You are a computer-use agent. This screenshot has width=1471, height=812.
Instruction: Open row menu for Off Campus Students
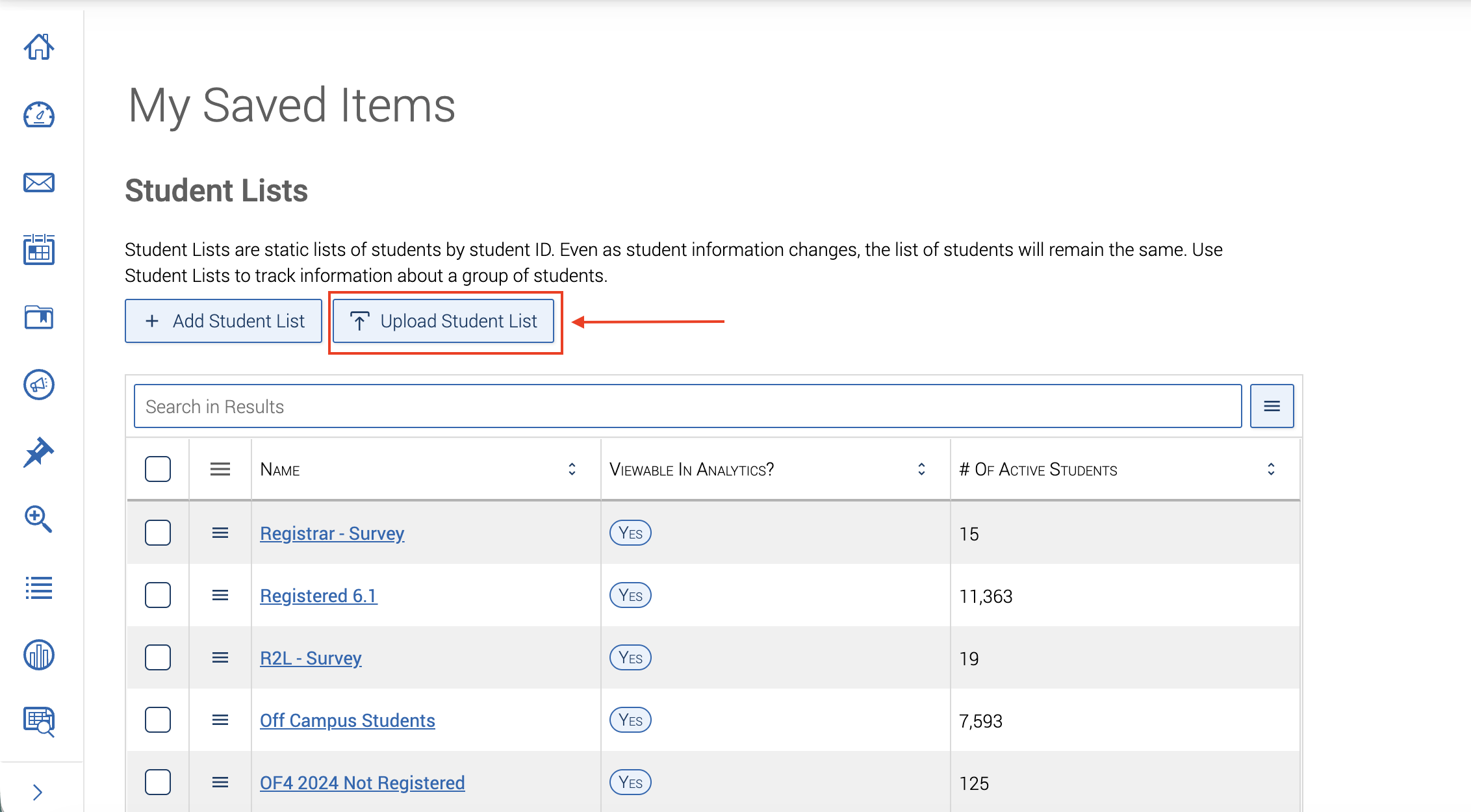220,720
